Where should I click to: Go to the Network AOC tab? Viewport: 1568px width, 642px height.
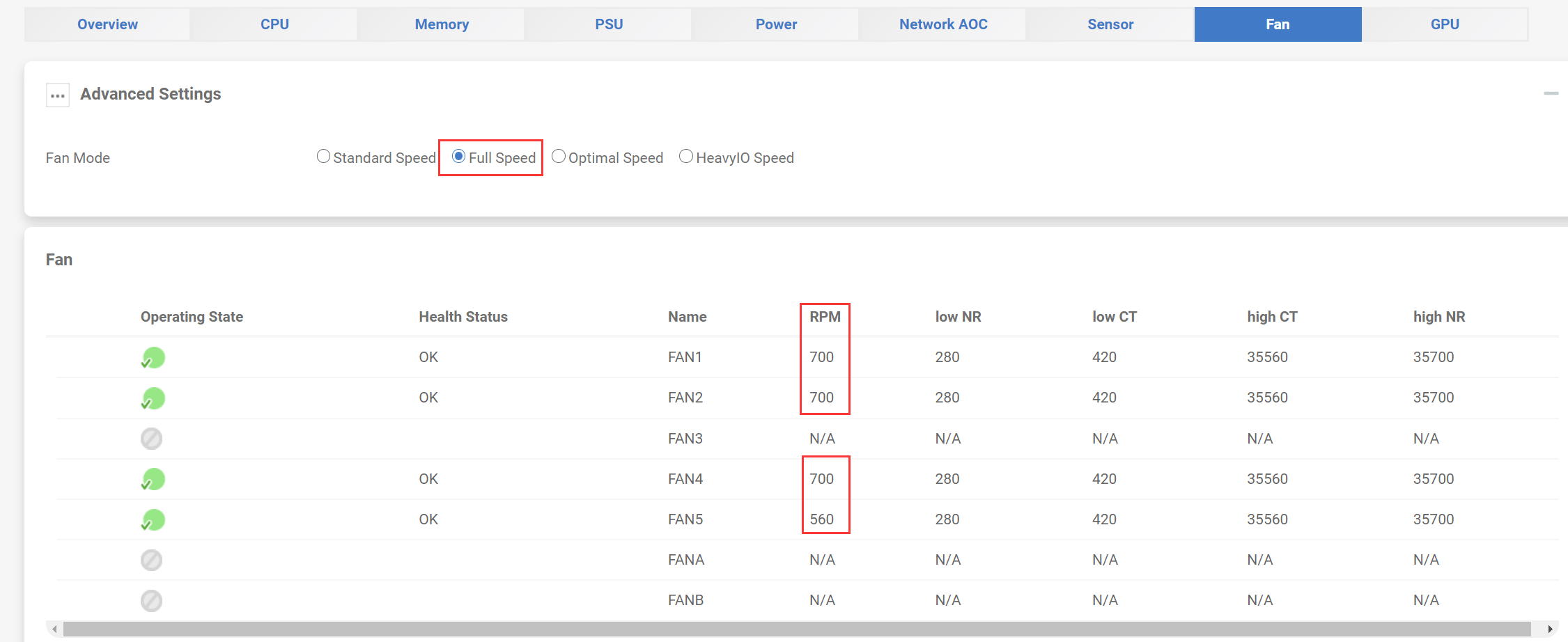[x=943, y=24]
